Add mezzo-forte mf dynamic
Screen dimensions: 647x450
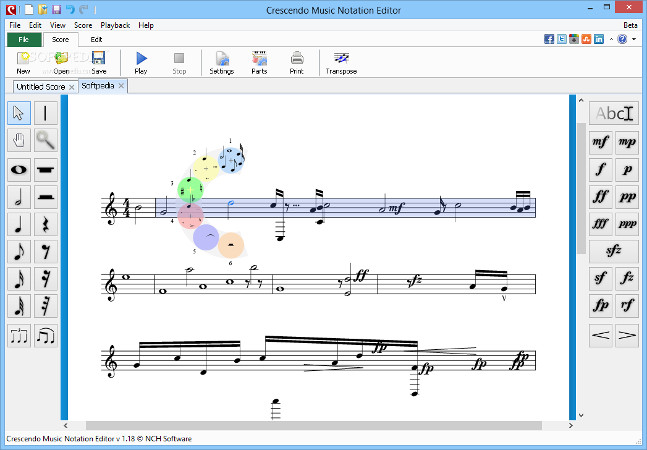point(601,142)
